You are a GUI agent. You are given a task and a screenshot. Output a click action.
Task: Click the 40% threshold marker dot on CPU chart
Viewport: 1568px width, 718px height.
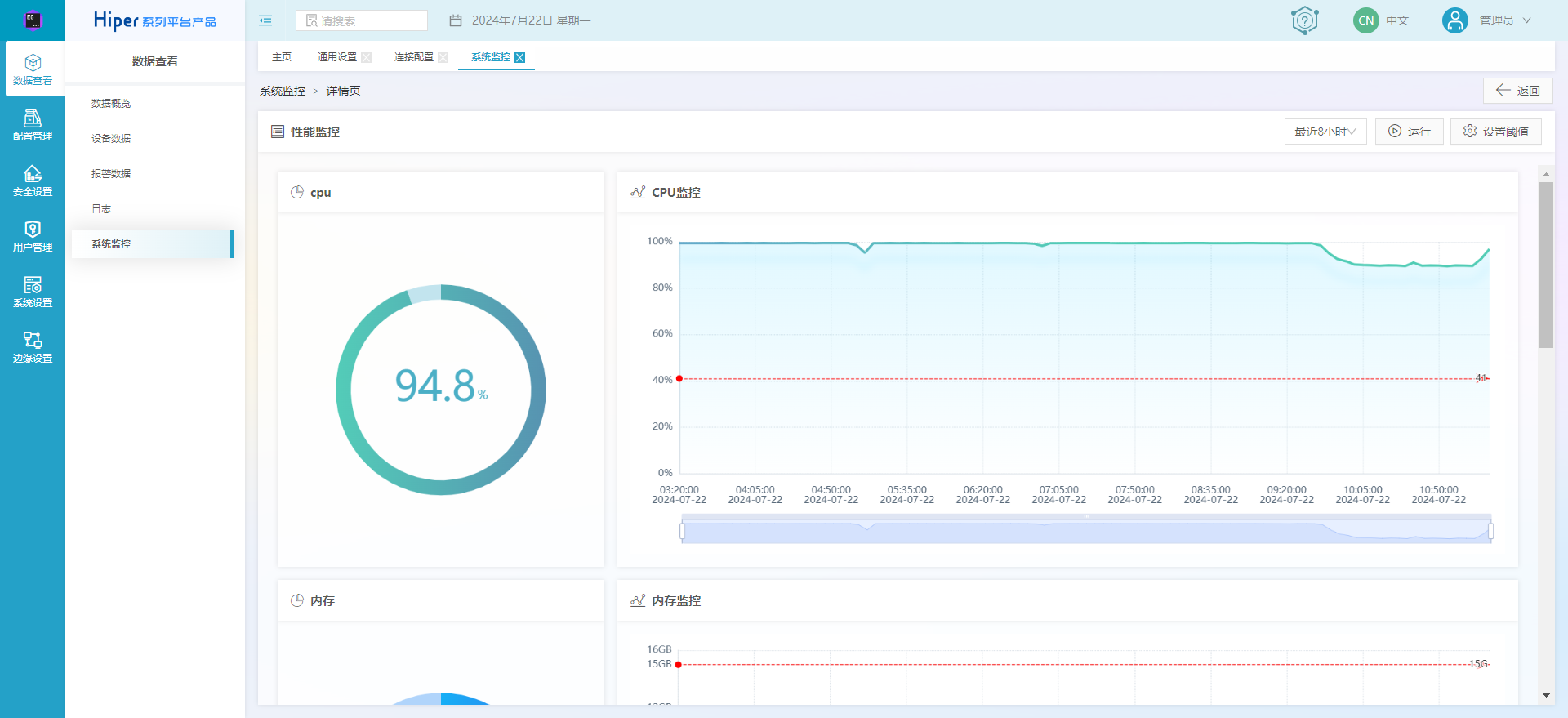click(x=679, y=379)
